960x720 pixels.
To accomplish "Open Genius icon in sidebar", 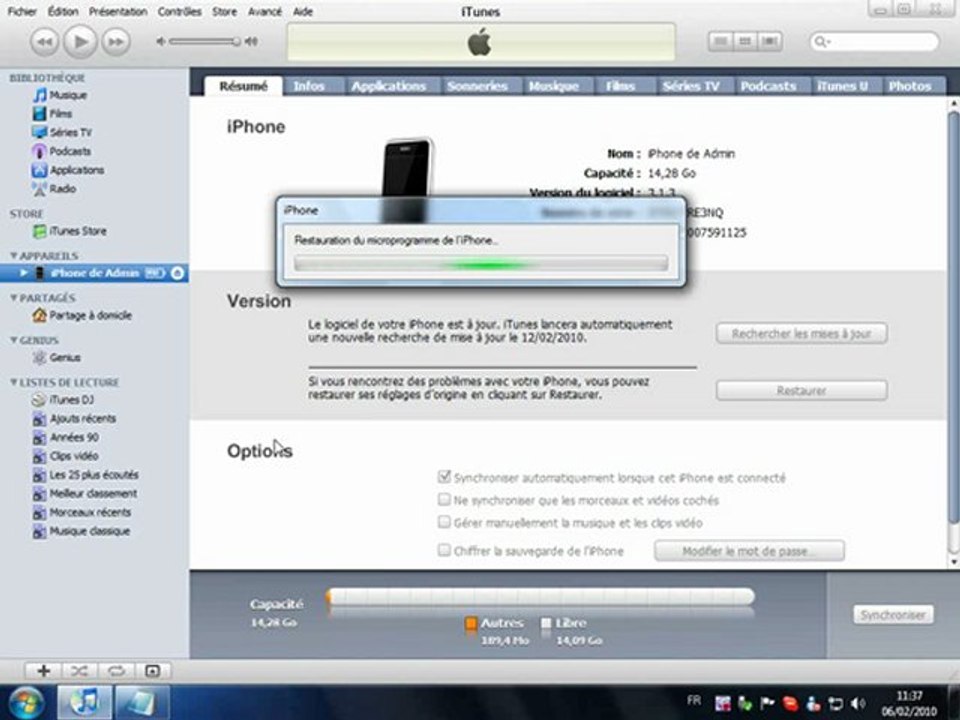I will click(40, 358).
